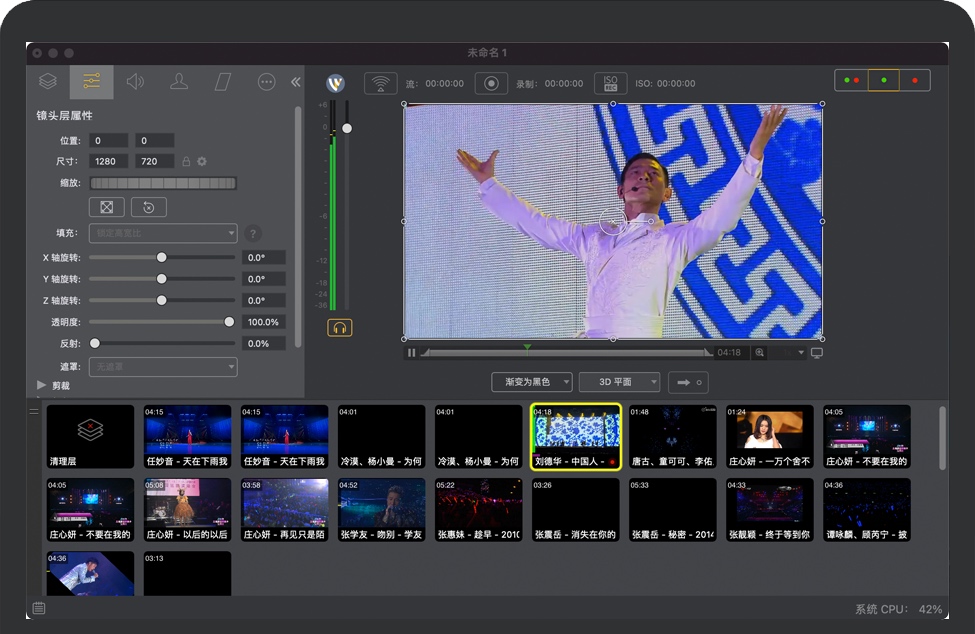
Task: Switch to the audio properties speaker tab
Action: pos(135,82)
